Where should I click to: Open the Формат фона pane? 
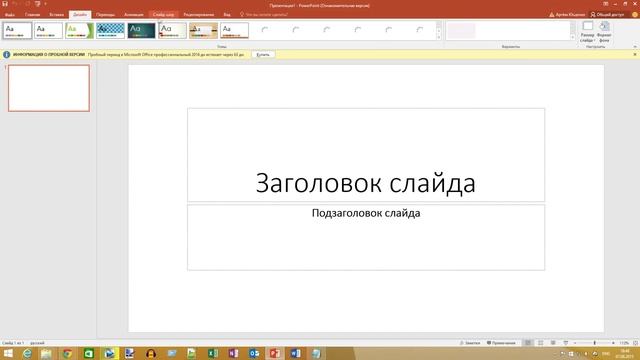pyautogui.click(x=604, y=32)
